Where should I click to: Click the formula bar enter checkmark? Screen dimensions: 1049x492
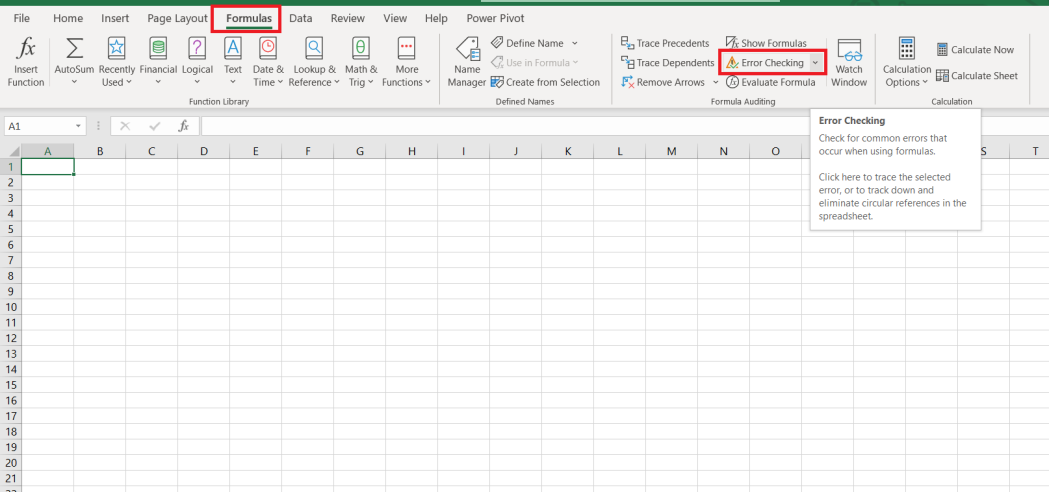point(155,126)
